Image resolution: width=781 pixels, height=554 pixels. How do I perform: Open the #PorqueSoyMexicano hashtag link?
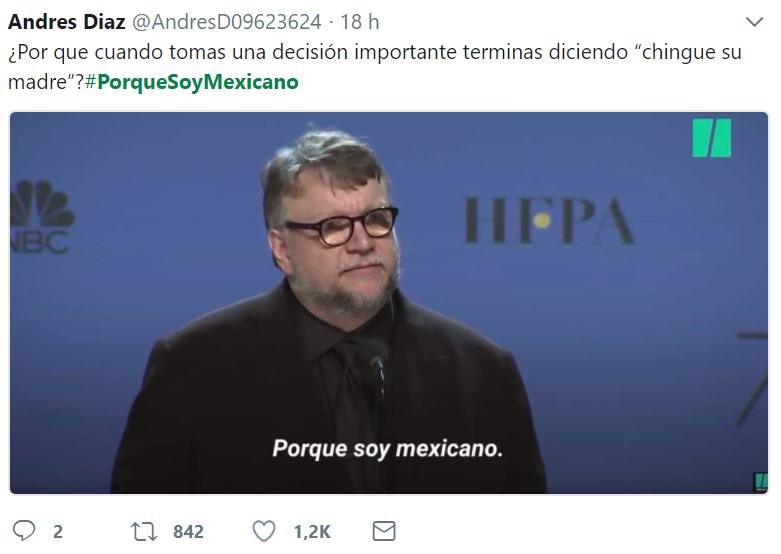pos(192,82)
